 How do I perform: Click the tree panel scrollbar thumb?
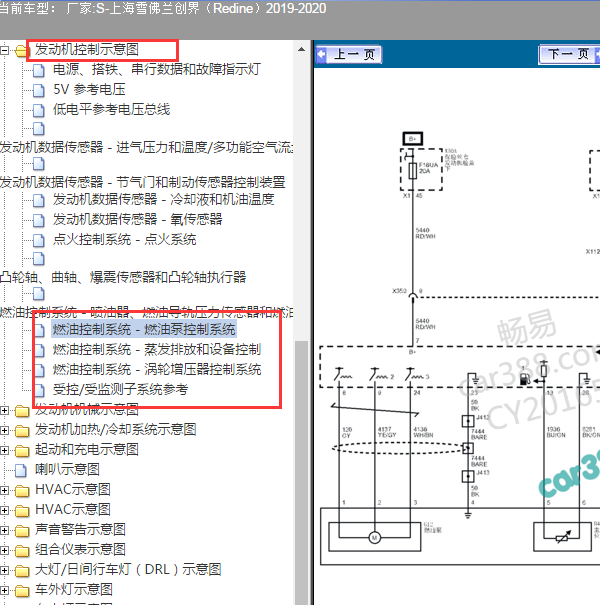point(302,471)
